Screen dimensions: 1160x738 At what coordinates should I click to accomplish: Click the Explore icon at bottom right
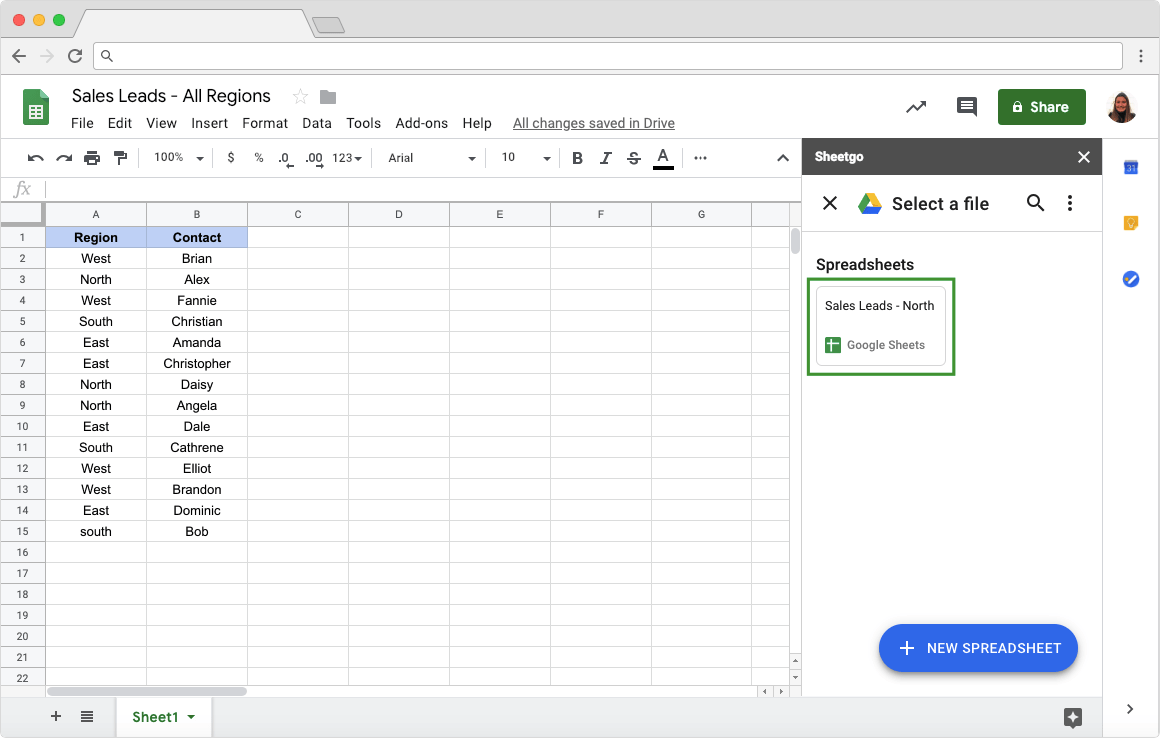pos(1073,716)
